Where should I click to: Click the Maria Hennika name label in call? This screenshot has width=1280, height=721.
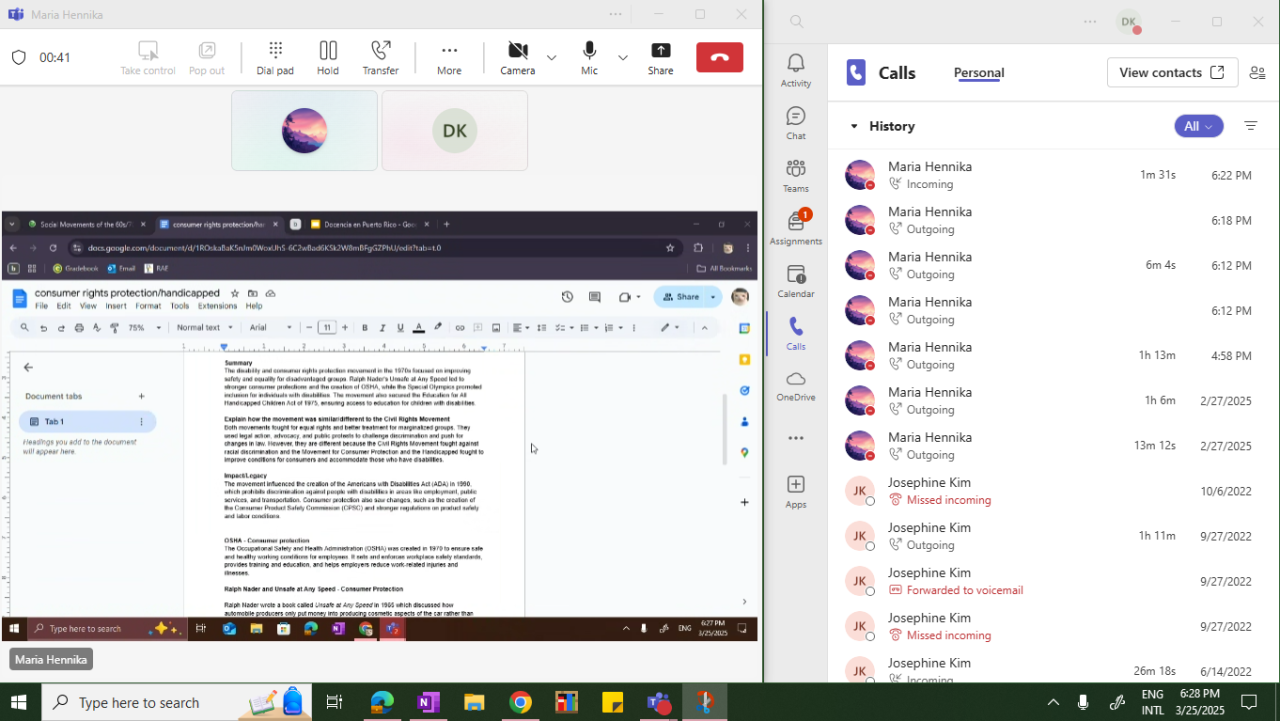pos(51,660)
